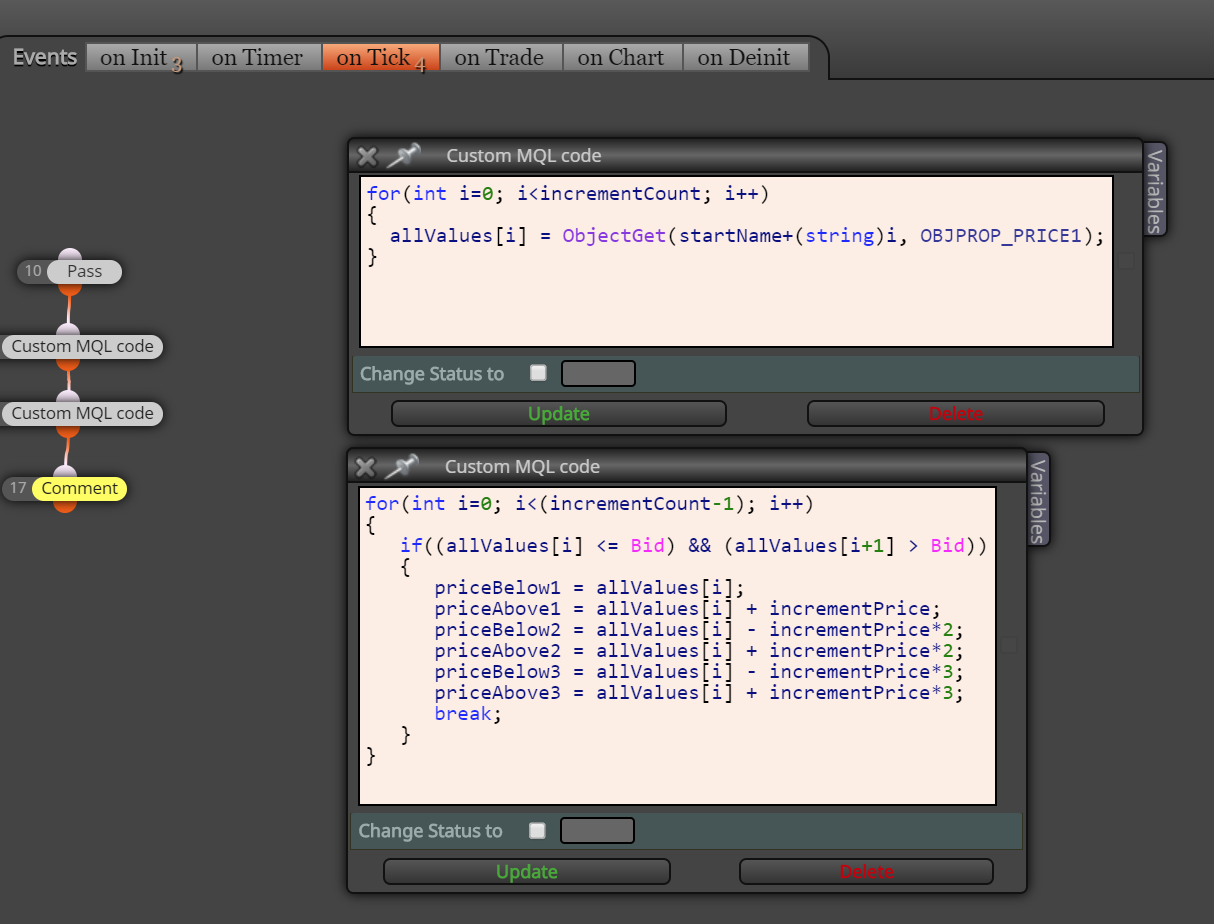Click orange output connector below Comment block

[x=65, y=505]
